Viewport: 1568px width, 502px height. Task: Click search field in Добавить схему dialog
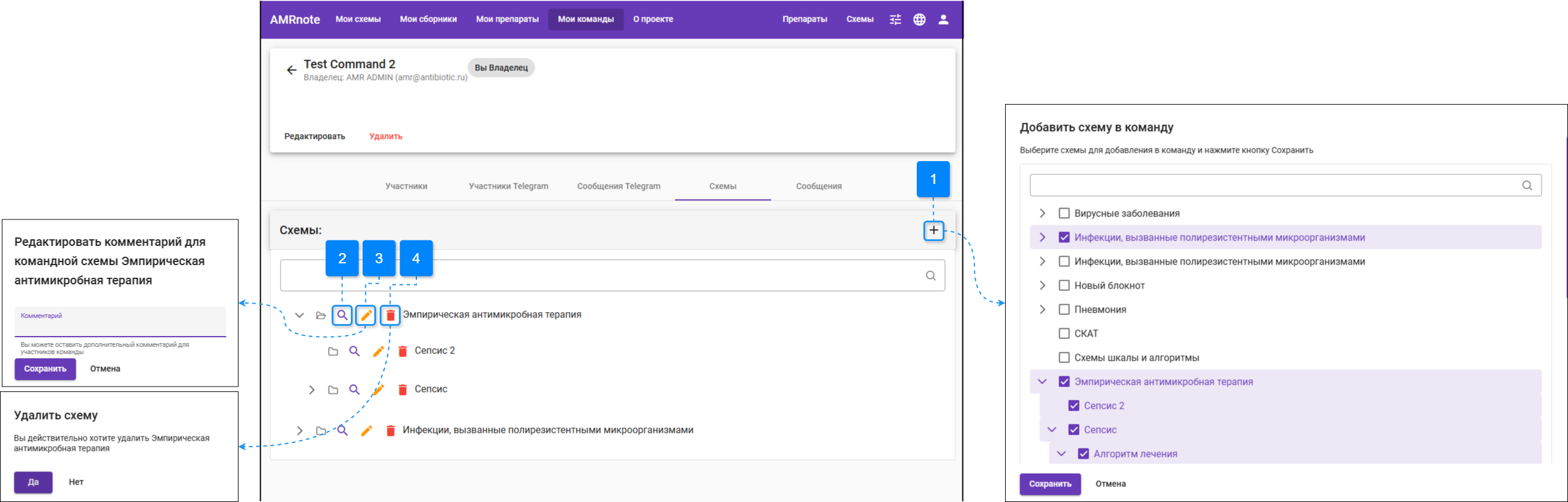coord(1286,185)
